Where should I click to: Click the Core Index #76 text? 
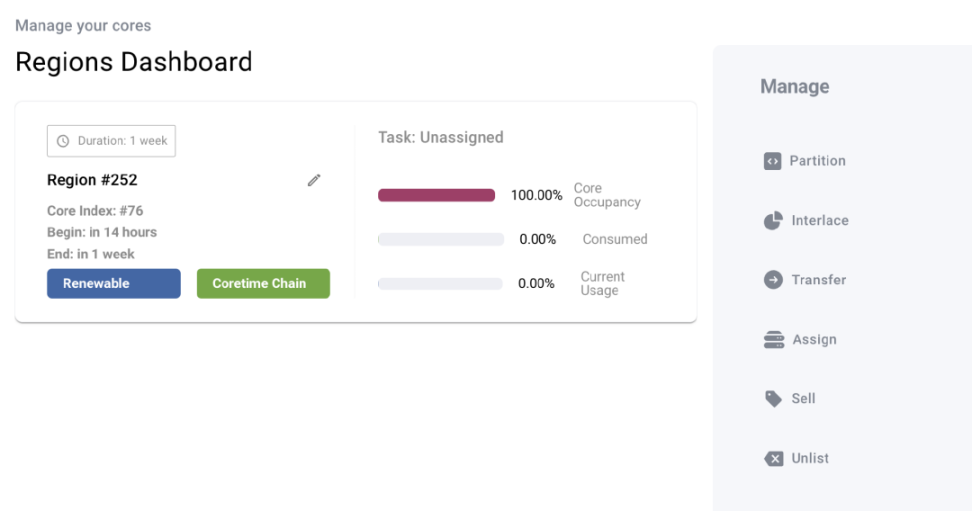tap(95, 211)
